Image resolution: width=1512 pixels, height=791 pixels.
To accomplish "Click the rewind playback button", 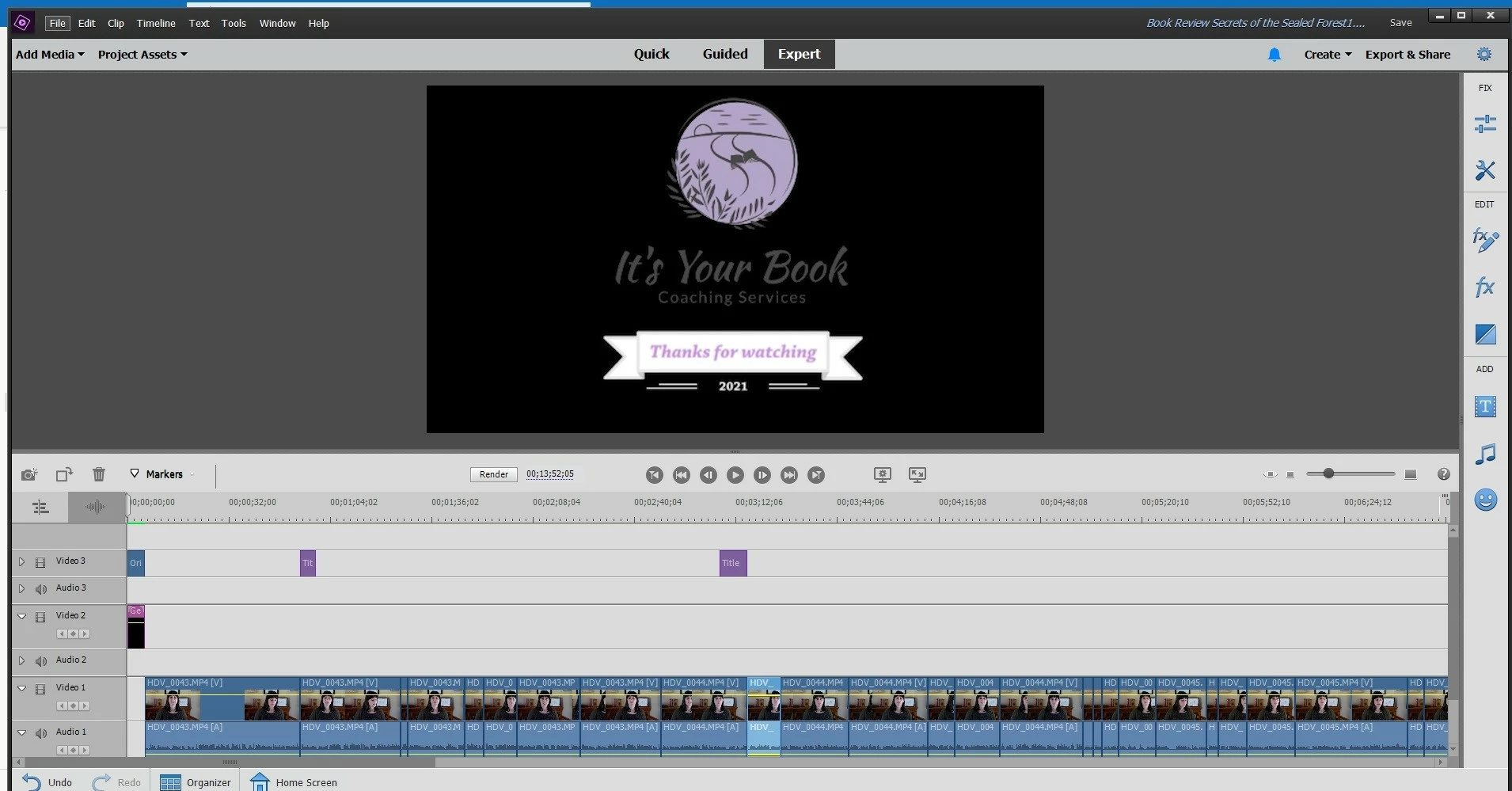I will pyautogui.click(x=682, y=475).
